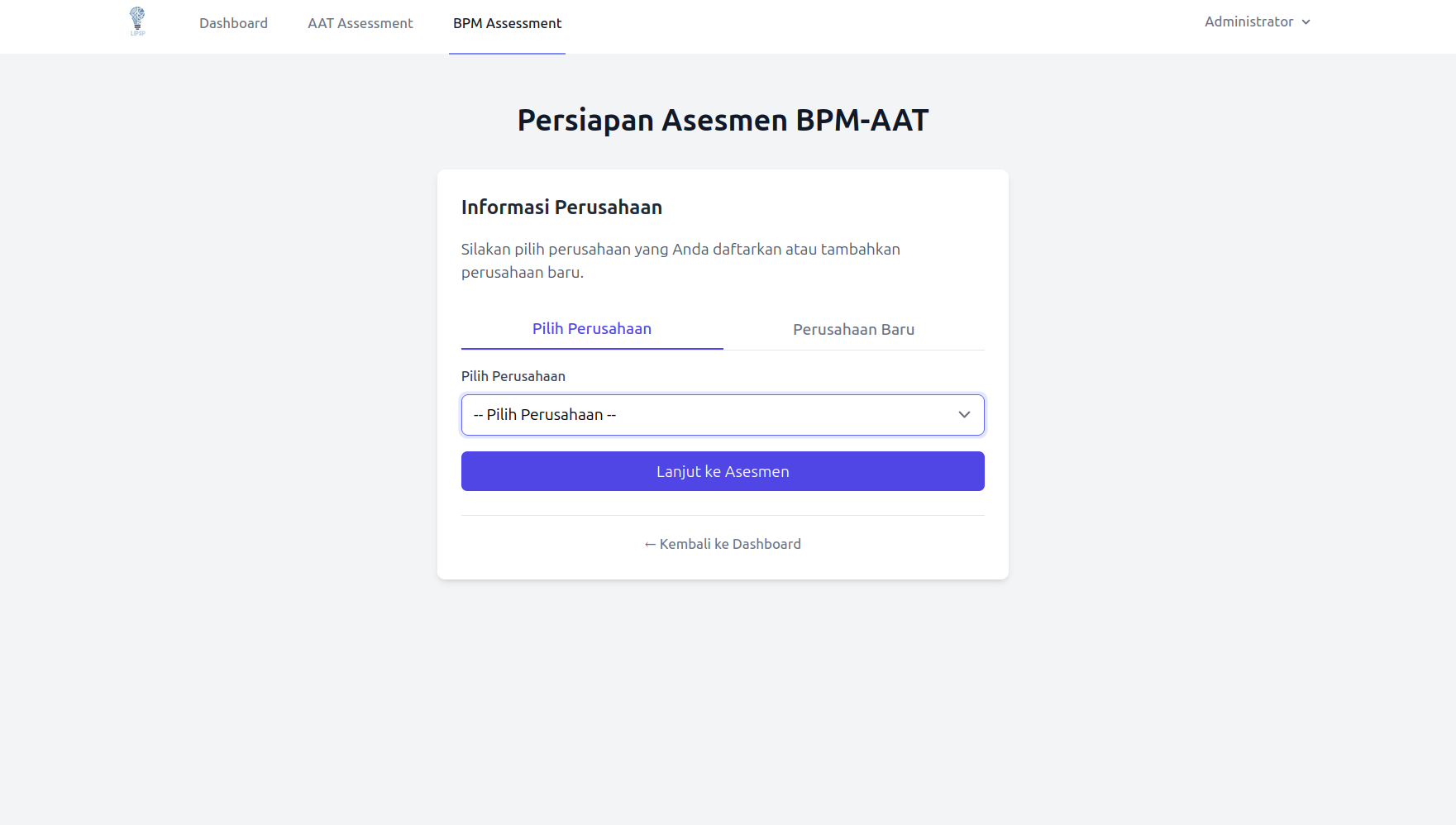Screen dimensions: 1456x825
Task: Open the AAT Assessment nav item
Action: 360,23
